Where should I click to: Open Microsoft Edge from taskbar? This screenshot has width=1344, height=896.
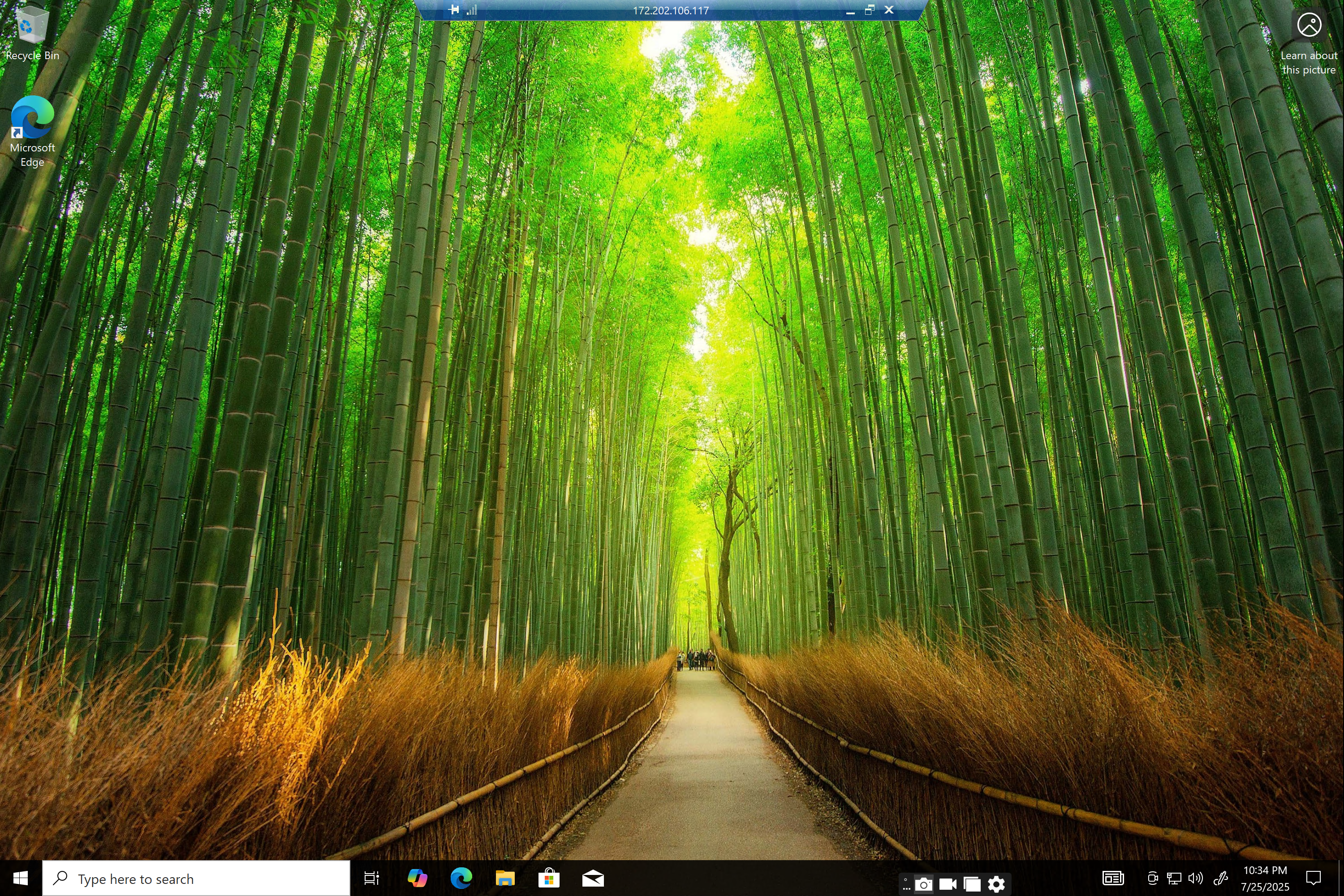461,878
